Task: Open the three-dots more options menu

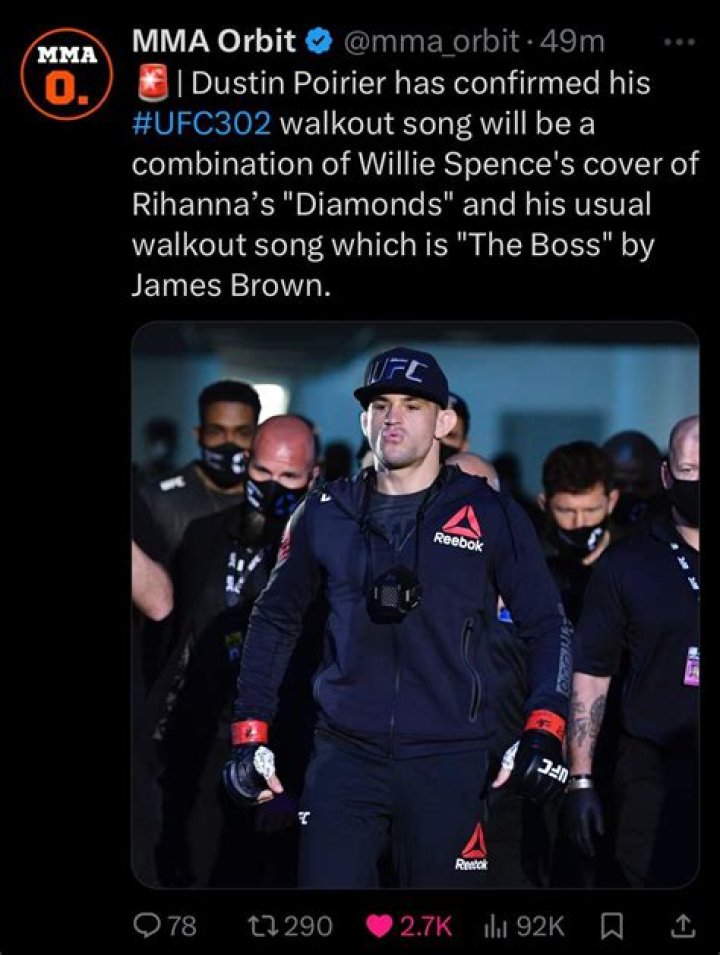Action: point(679,42)
